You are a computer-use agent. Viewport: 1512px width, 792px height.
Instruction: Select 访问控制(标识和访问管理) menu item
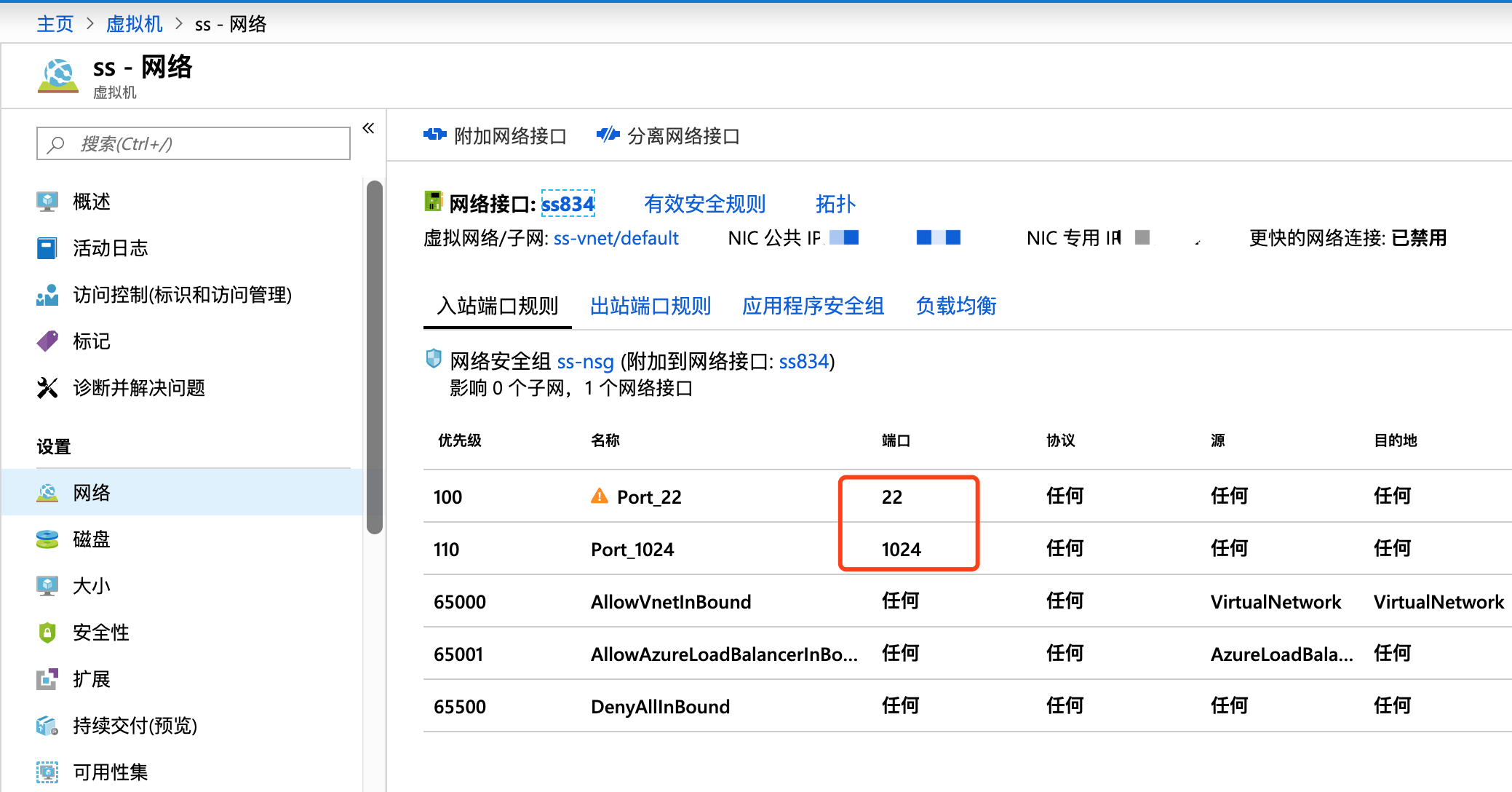coord(182,294)
